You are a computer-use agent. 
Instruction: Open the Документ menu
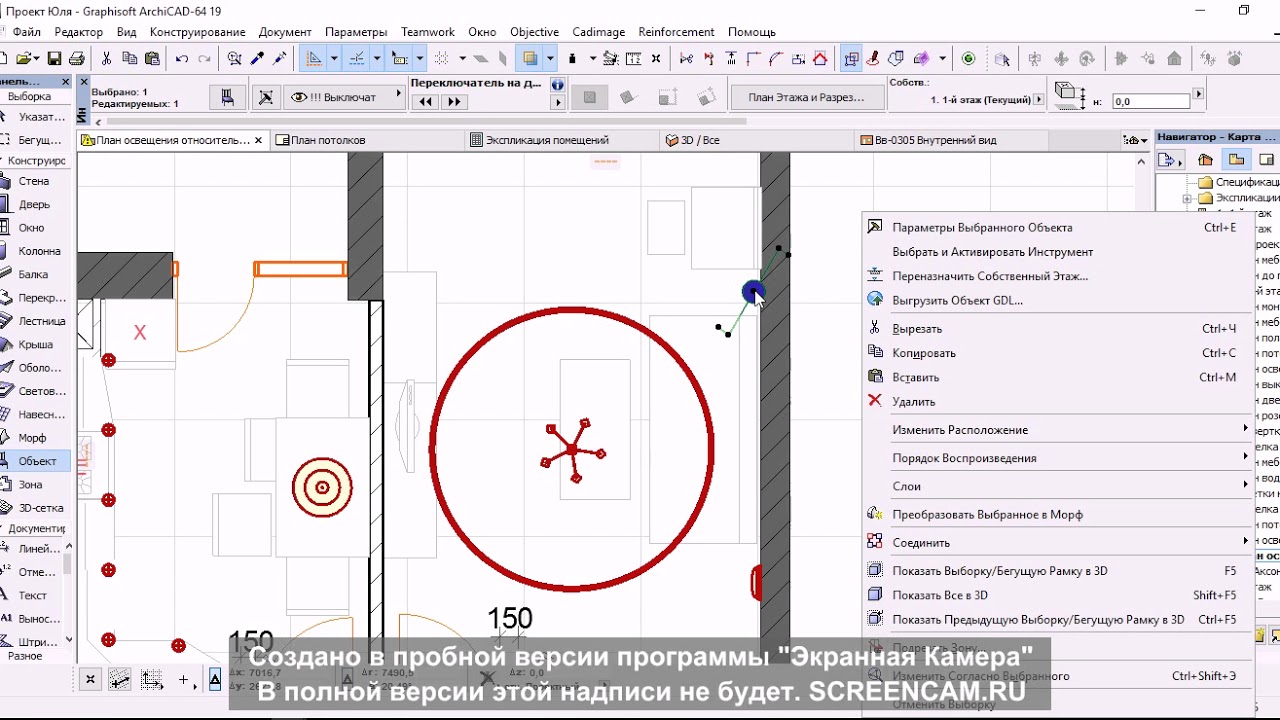point(285,32)
